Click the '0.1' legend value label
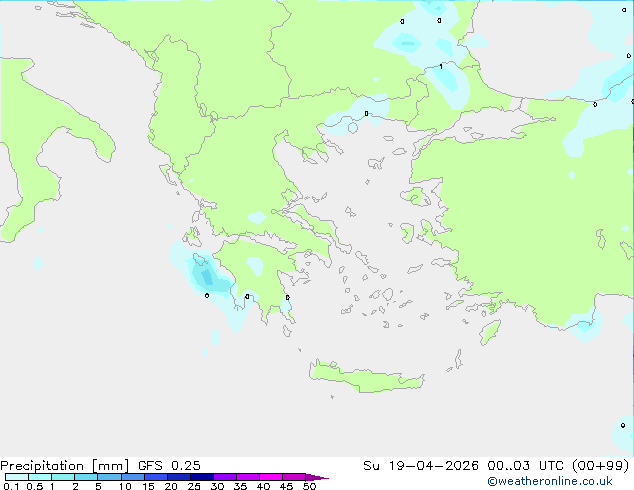This screenshot has width=634, height=490. [x=11, y=486]
